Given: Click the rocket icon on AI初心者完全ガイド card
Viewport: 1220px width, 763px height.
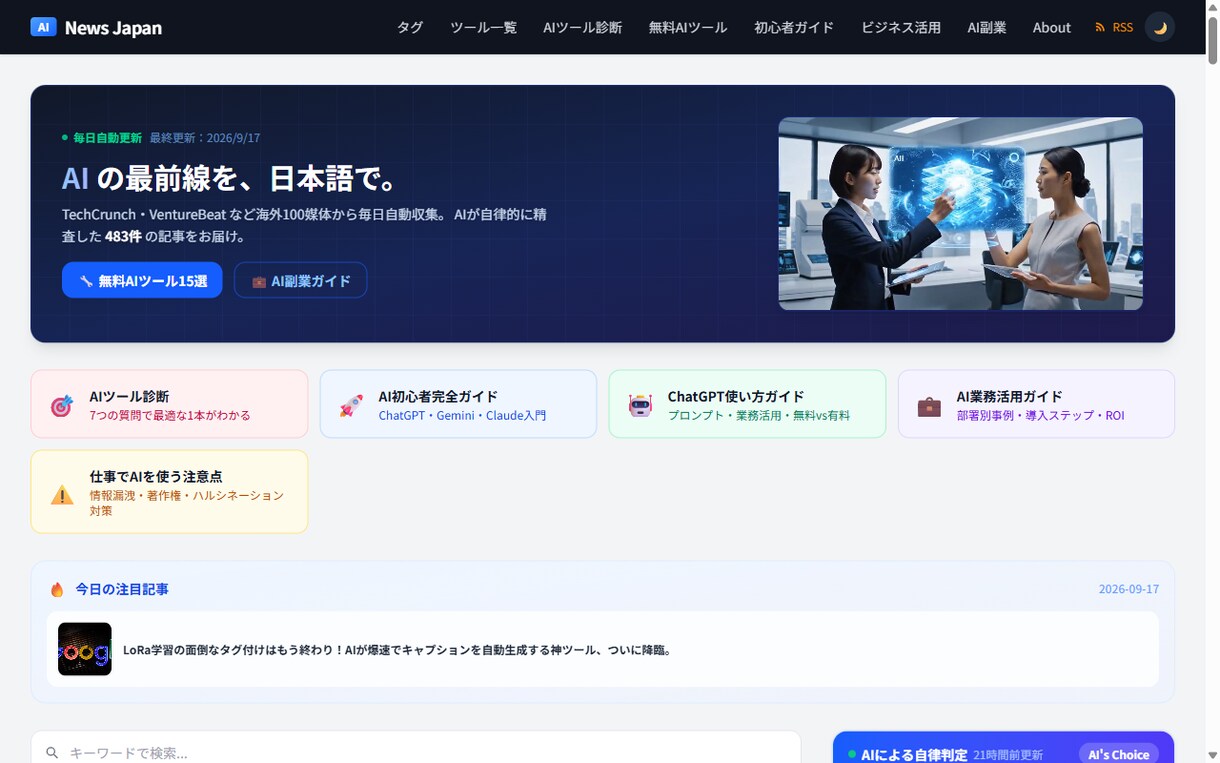Looking at the screenshot, I should (x=351, y=406).
